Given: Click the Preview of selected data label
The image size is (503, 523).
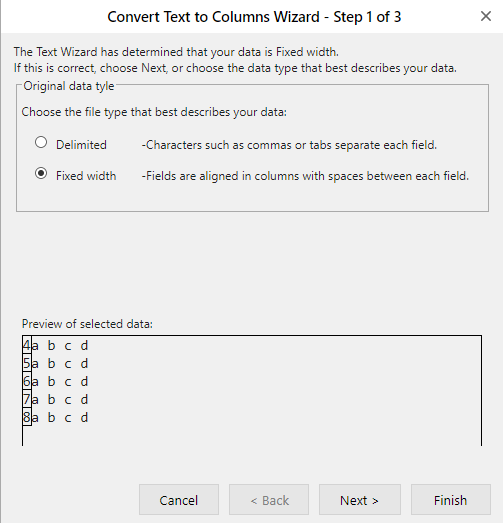Looking at the screenshot, I should (x=87, y=324).
